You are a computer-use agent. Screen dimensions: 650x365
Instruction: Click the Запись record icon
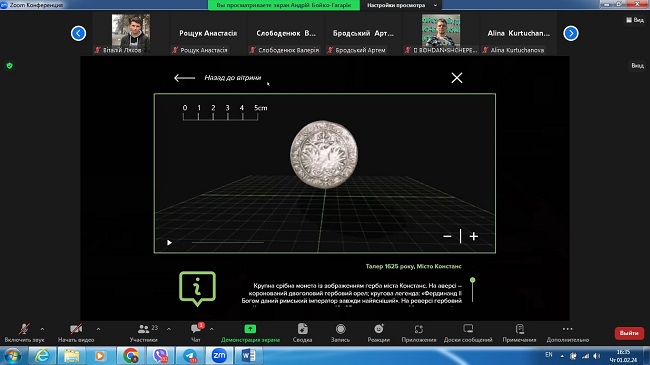[x=340, y=329]
